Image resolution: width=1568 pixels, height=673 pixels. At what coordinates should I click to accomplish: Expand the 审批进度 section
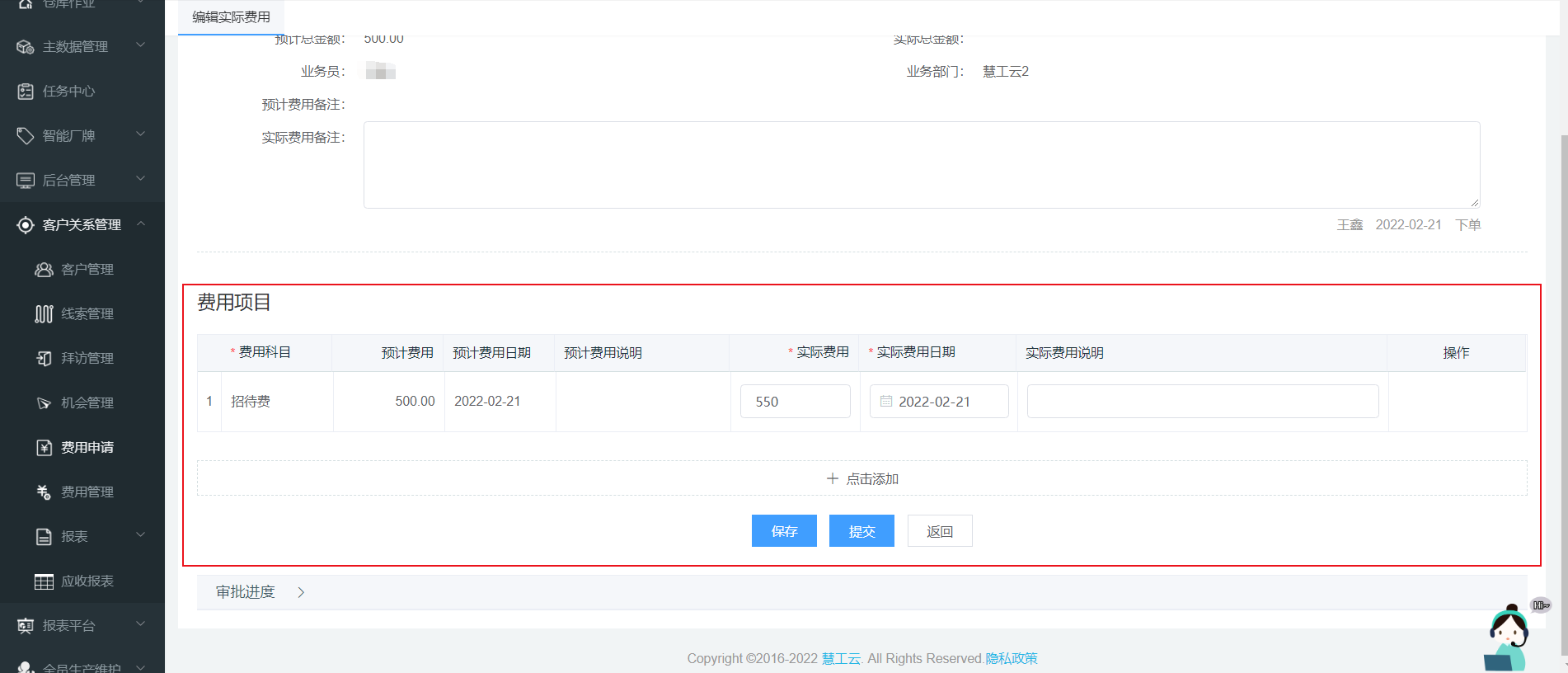tap(301, 592)
